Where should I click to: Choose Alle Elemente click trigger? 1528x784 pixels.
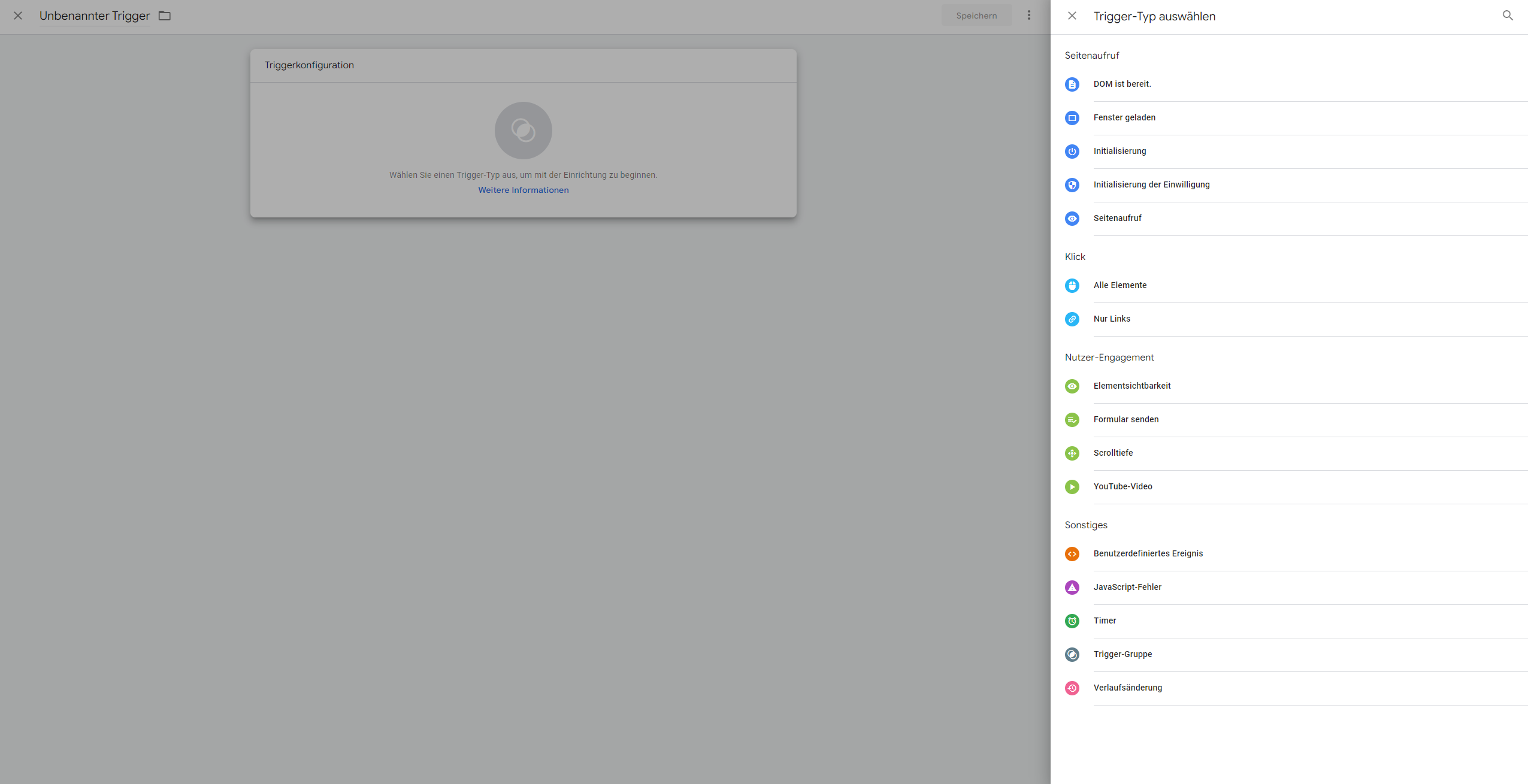[1296, 286]
